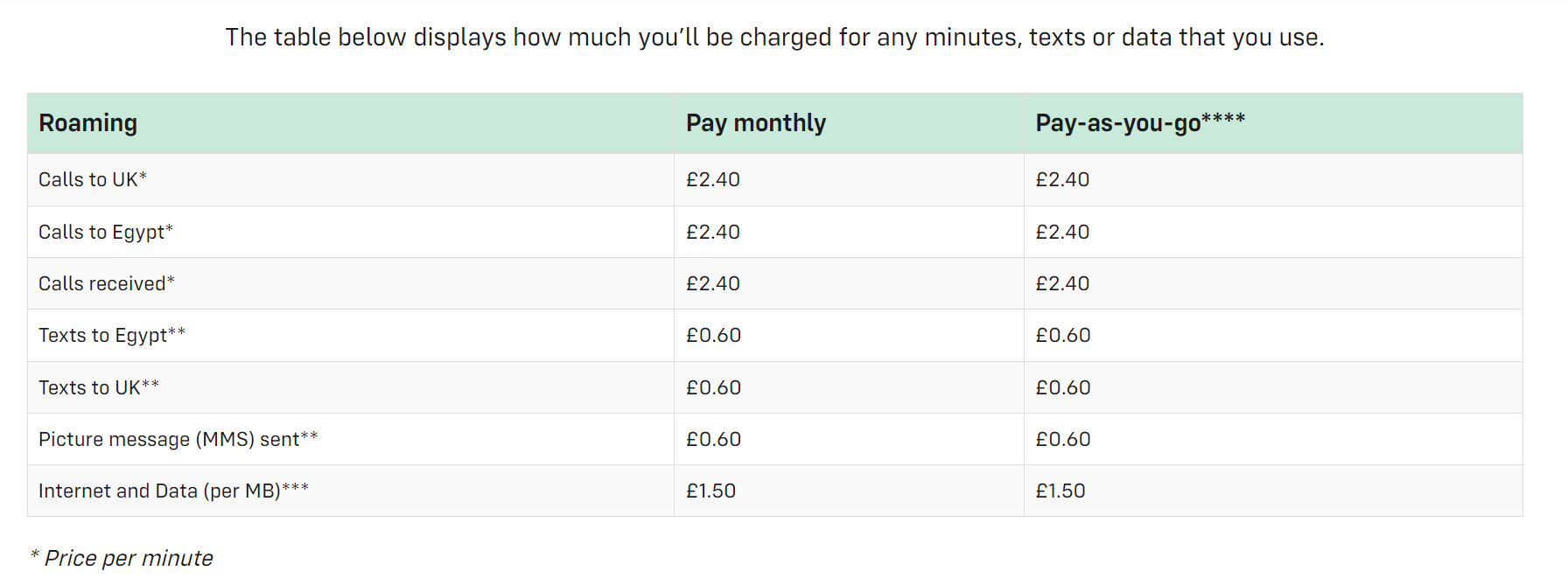Click Pay-as-you-go £1.50 data price

click(1060, 491)
